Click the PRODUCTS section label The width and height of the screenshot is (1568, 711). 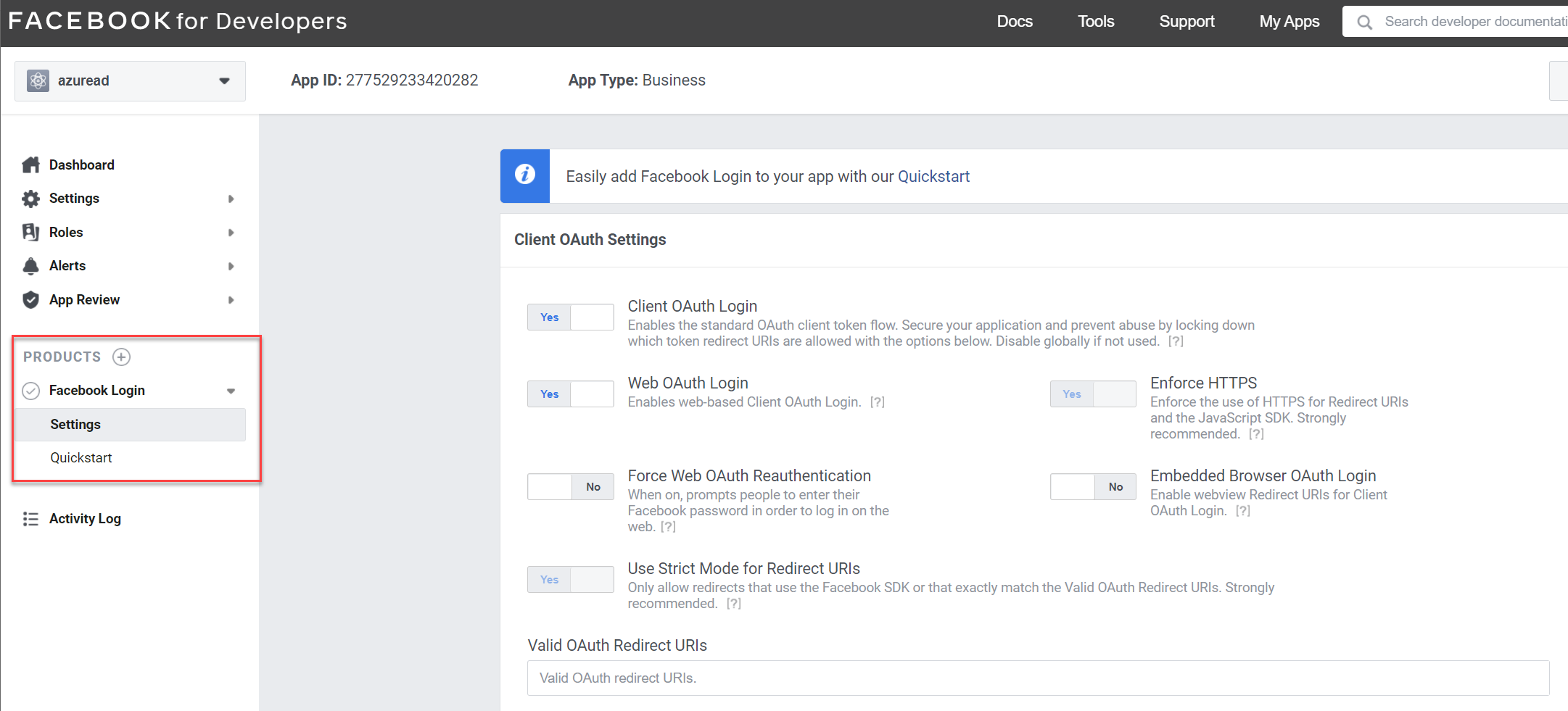click(x=62, y=357)
